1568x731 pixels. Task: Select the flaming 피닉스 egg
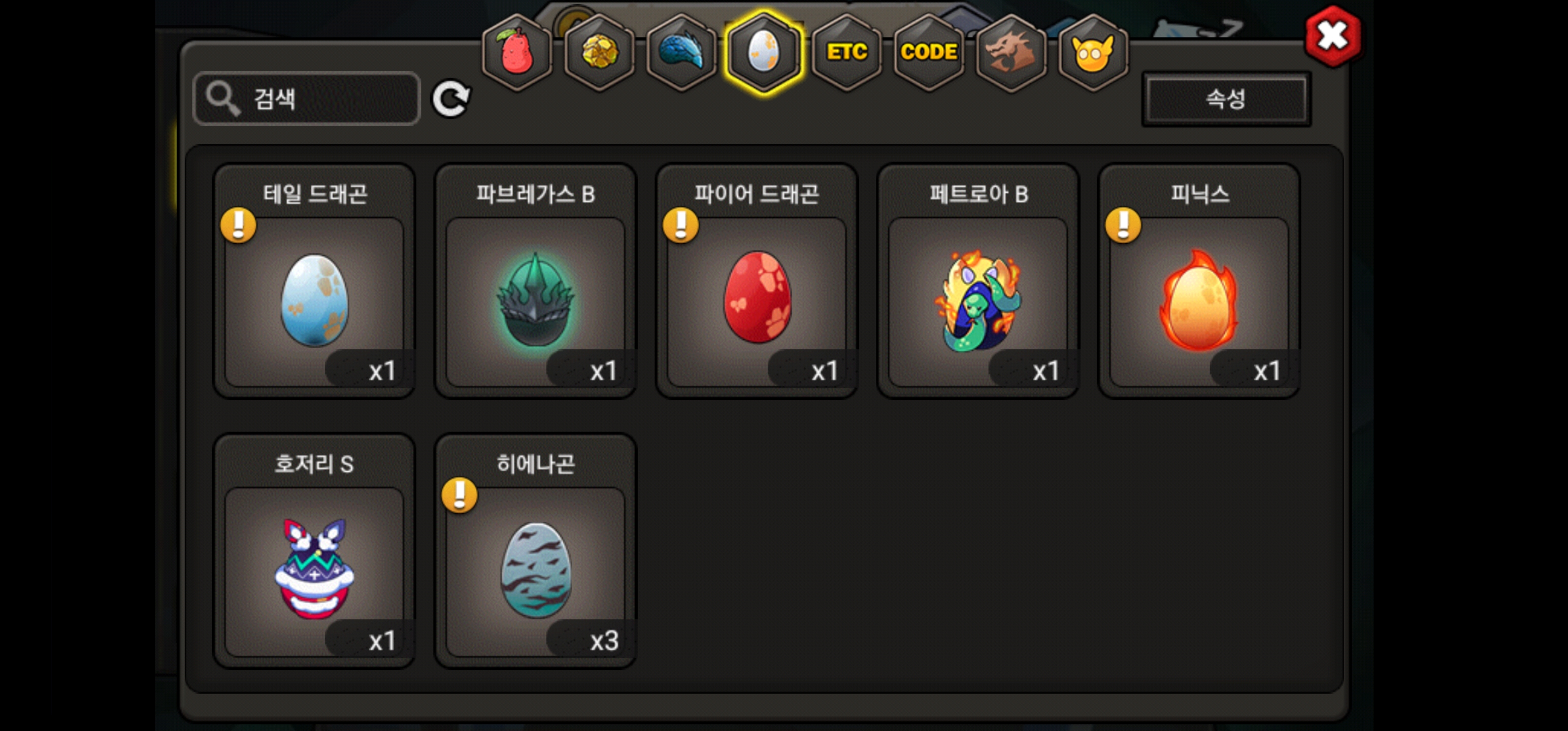1199,281
